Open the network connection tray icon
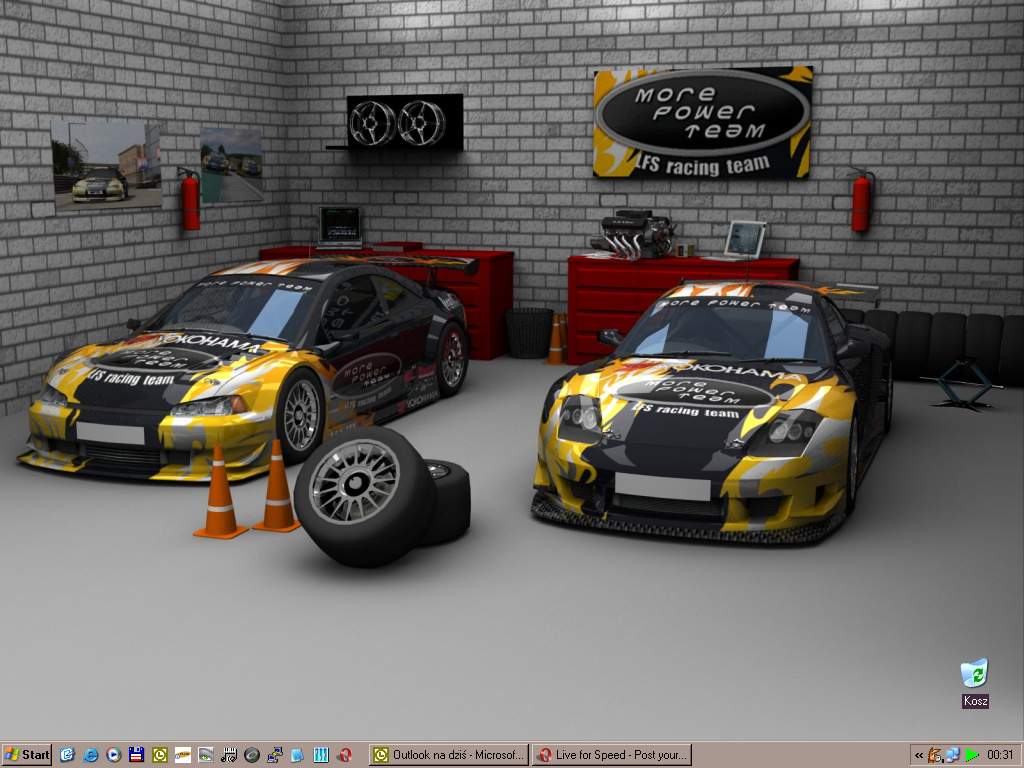This screenshot has height=768, width=1024. [953, 756]
